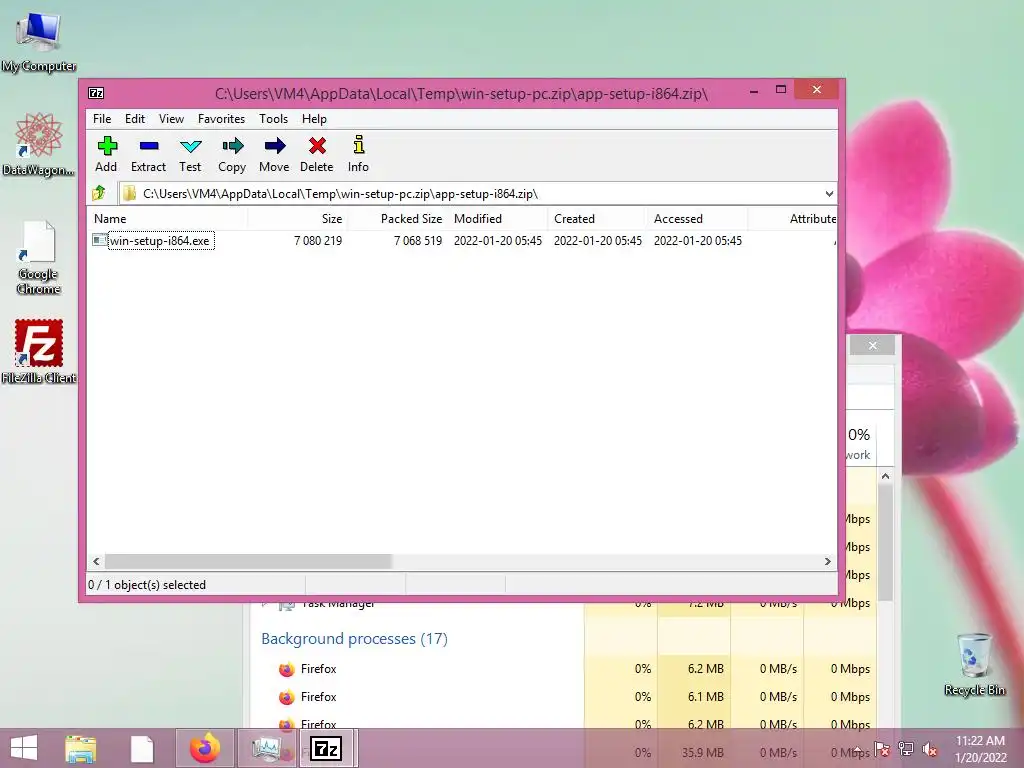Minimize the 7-Zip window
Image resolution: width=1024 pixels, height=768 pixels.
[x=754, y=91]
